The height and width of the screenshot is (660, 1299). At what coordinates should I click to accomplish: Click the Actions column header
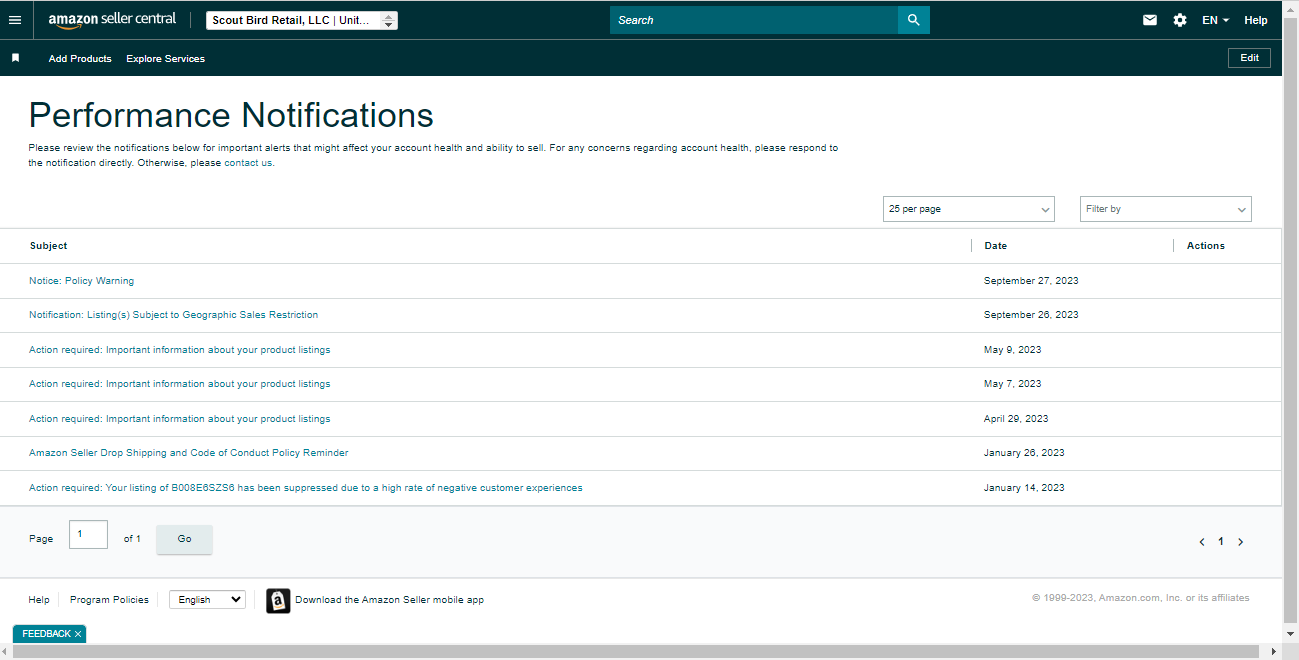(1206, 246)
